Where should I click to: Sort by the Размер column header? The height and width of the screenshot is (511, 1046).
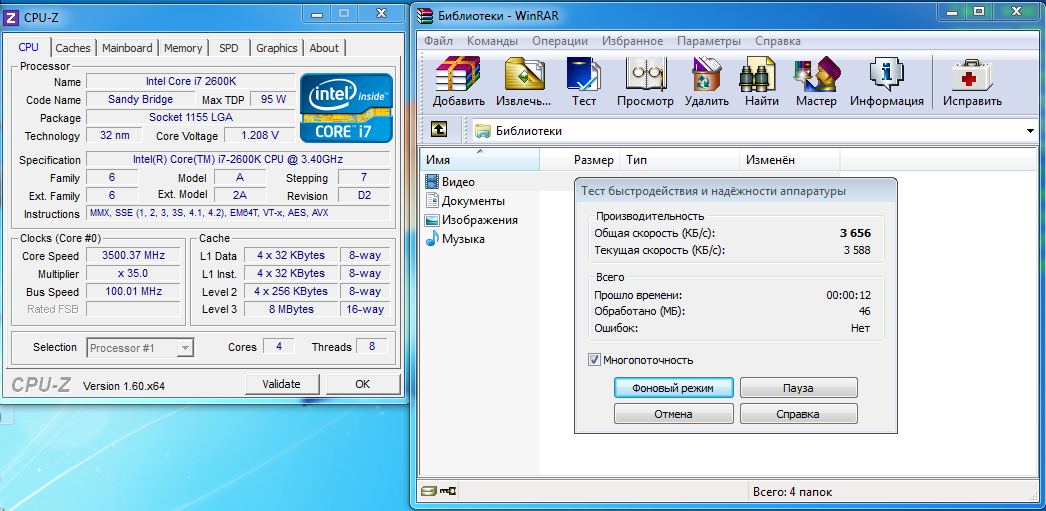click(580, 160)
